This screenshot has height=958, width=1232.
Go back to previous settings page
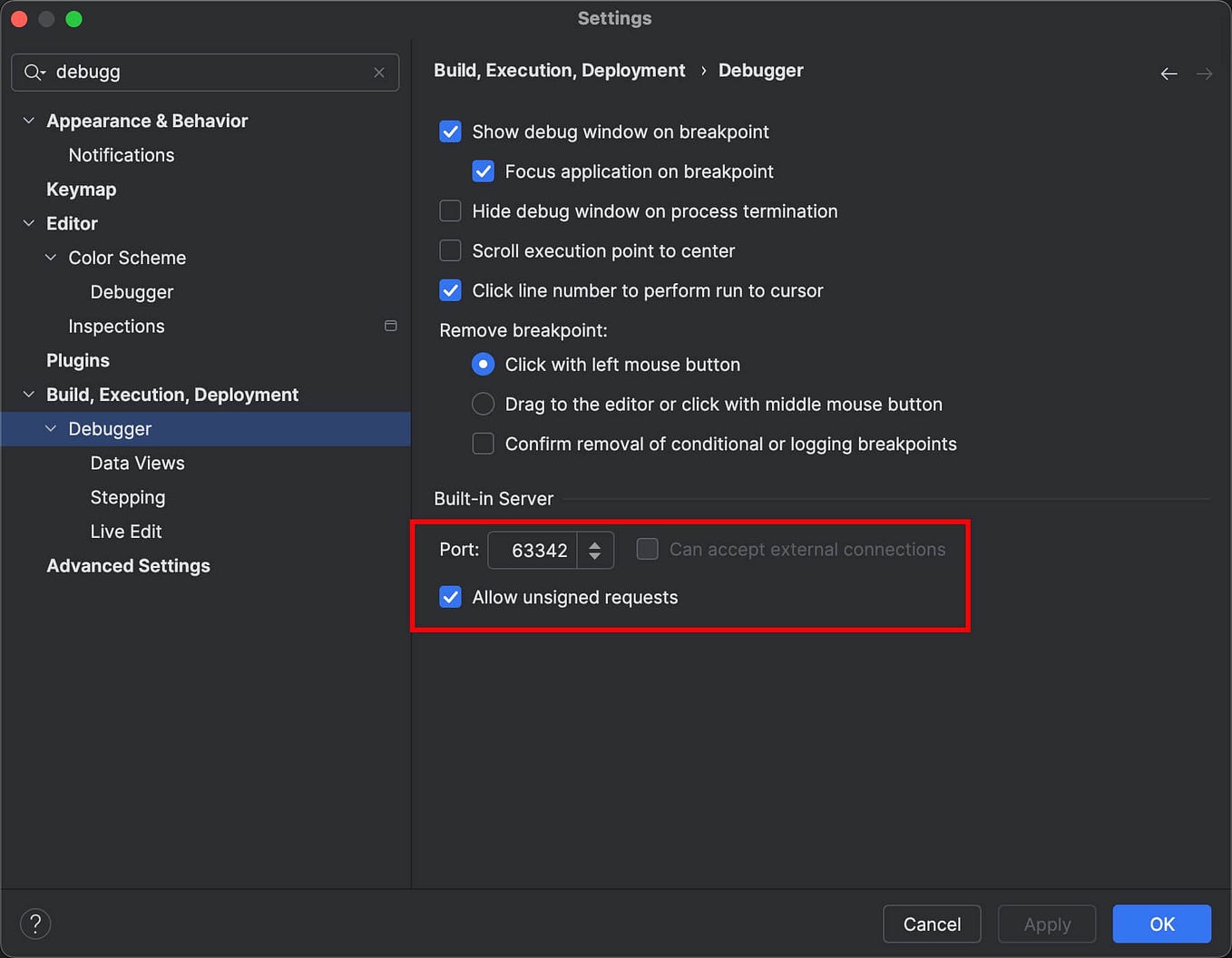[x=1168, y=73]
